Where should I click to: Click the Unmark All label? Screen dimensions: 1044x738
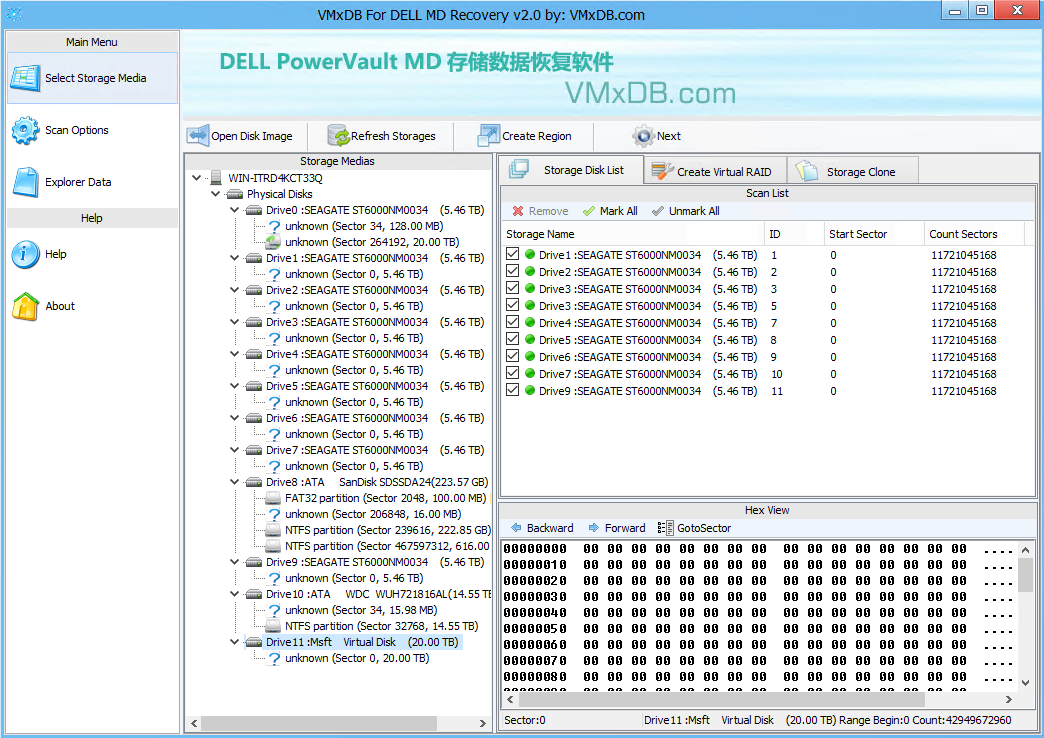[694, 211]
